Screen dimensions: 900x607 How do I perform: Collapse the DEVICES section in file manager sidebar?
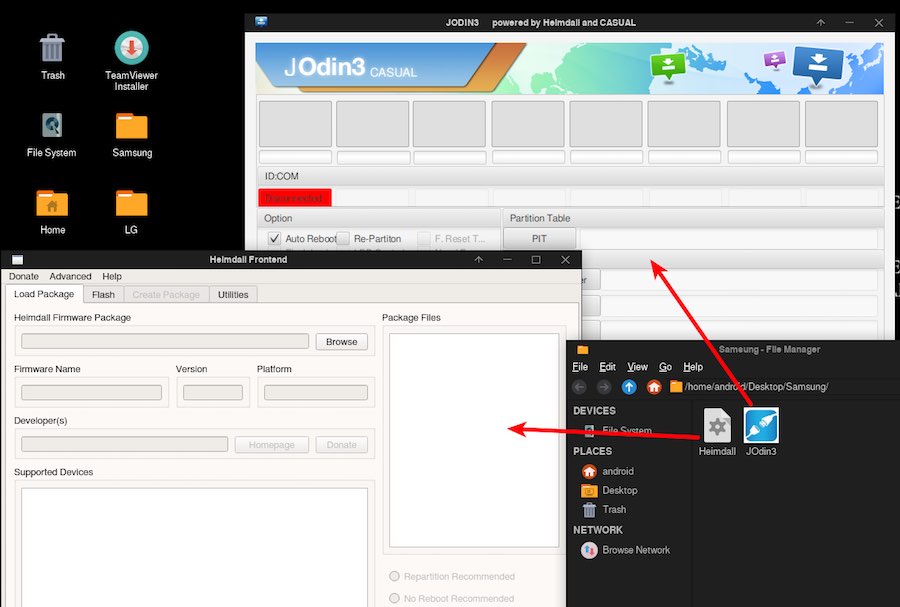coord(594,410)
